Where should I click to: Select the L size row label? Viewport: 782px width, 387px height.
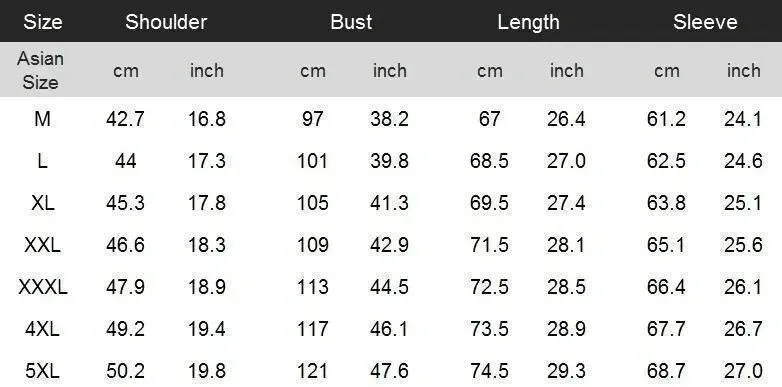(x=42, y=161)
